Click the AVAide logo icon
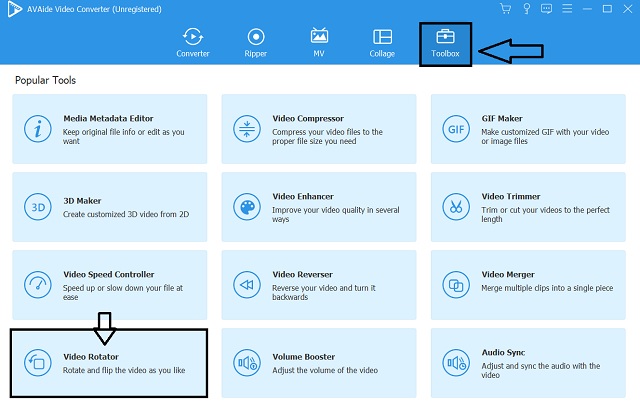The width and height of the screenshot is (640, 415). pos(15,9)
